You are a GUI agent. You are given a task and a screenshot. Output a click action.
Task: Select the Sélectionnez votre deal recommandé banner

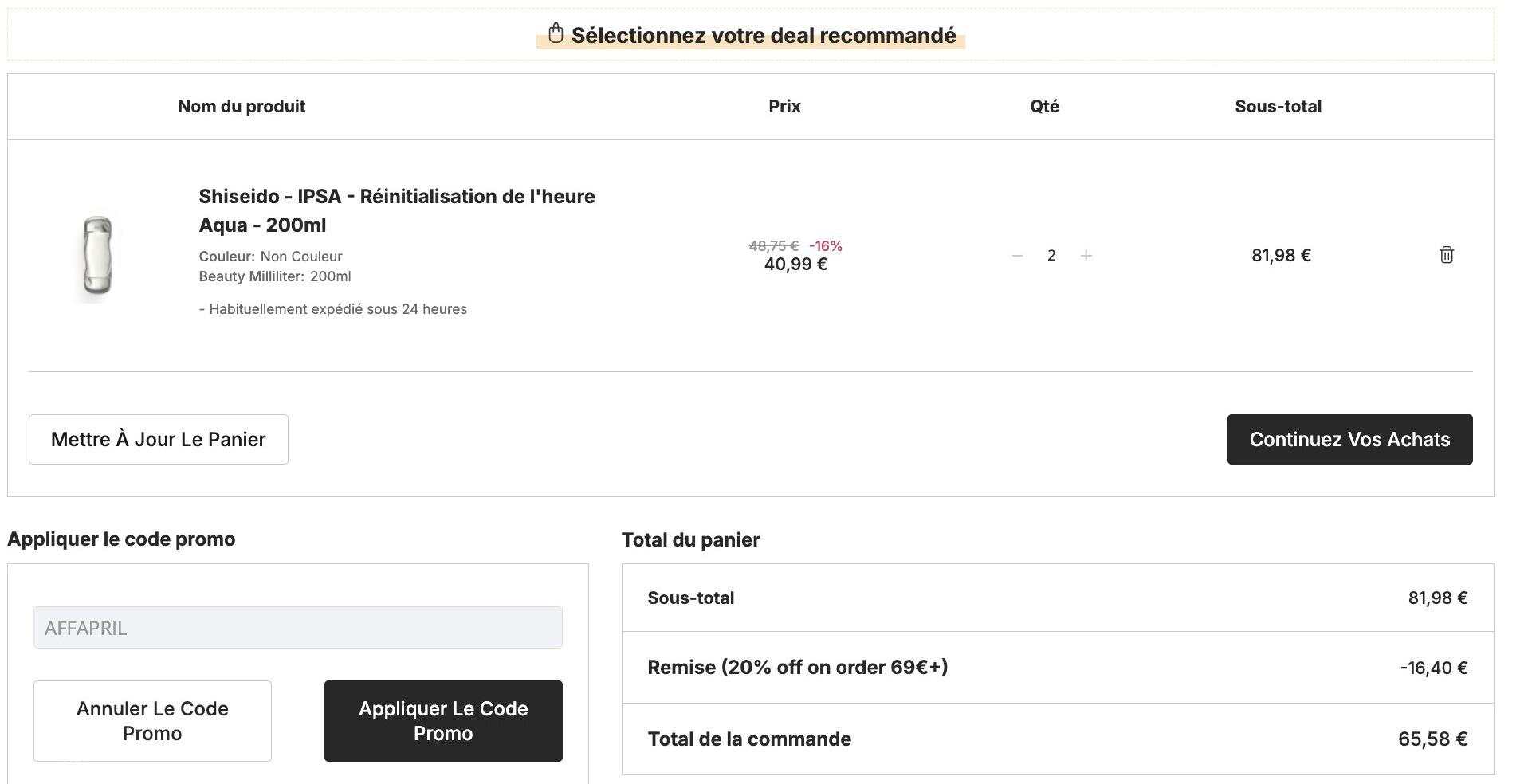(x=751, y=34)
